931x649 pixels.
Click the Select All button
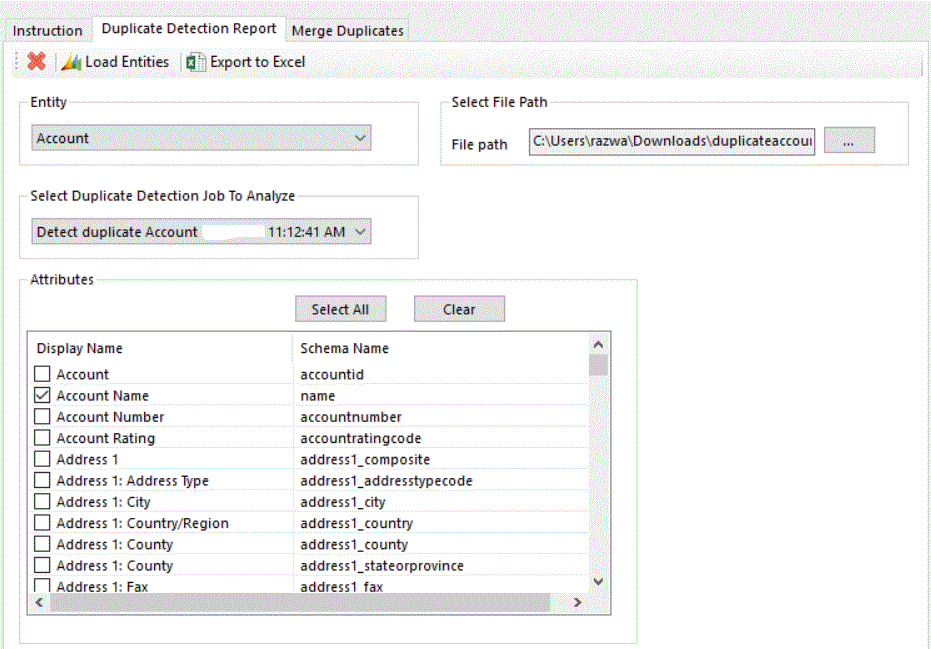tap(340, 310)
